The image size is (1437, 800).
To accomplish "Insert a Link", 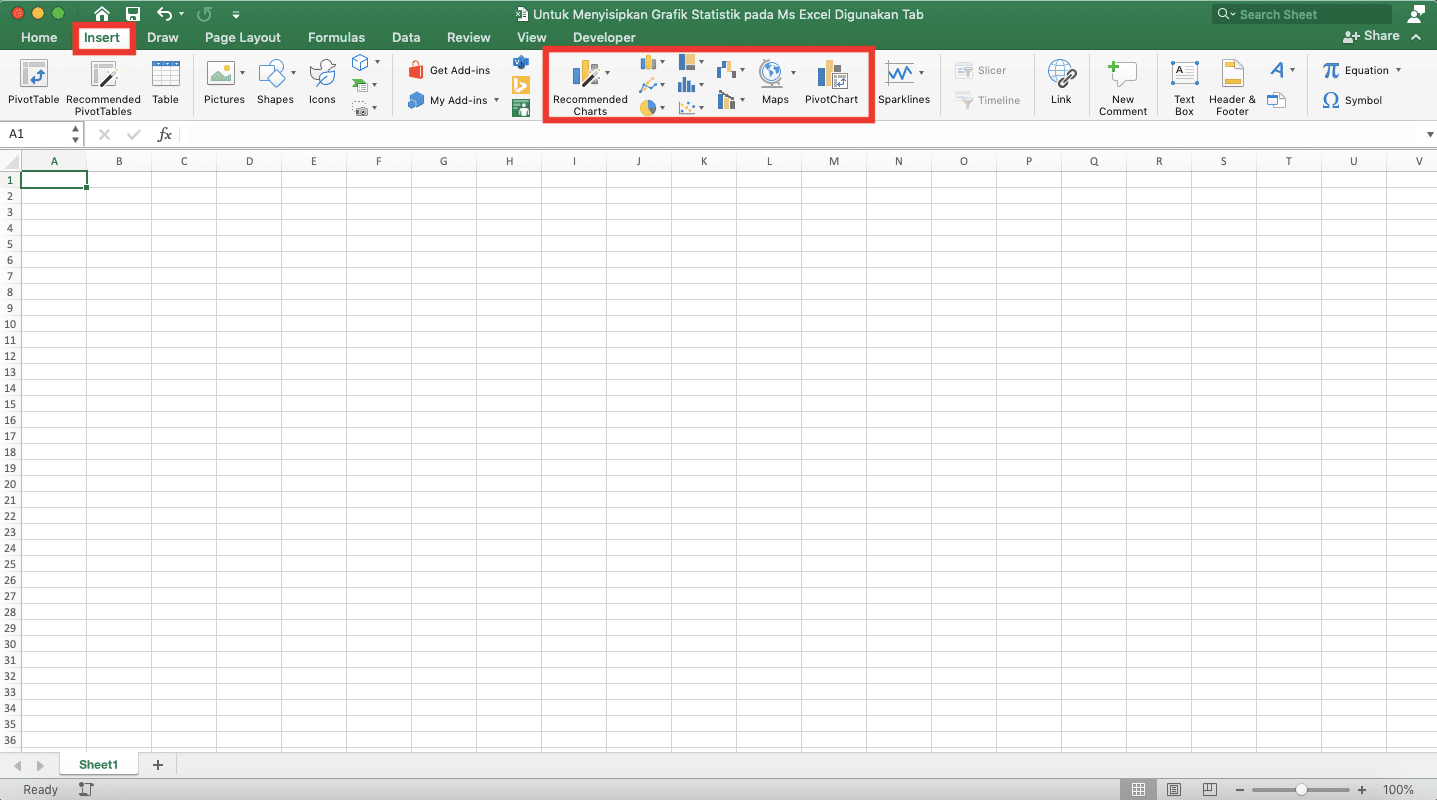I will (x=1061, y=82).
